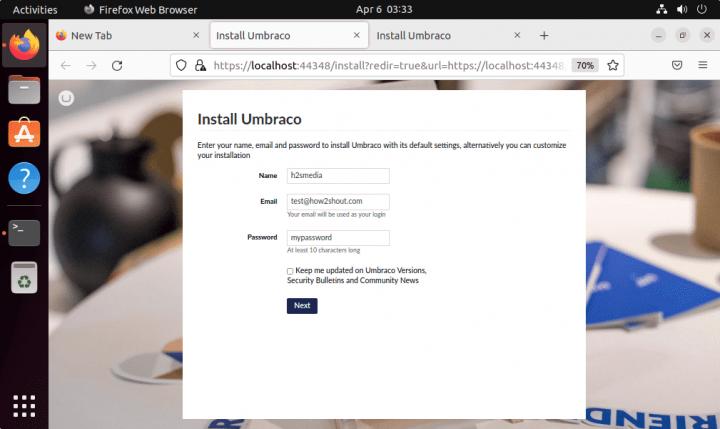Open the Firefox Web Browser app menu
The height and width of the screenshot is (429, 720).
pyautogui.click(x=141, y=10)
